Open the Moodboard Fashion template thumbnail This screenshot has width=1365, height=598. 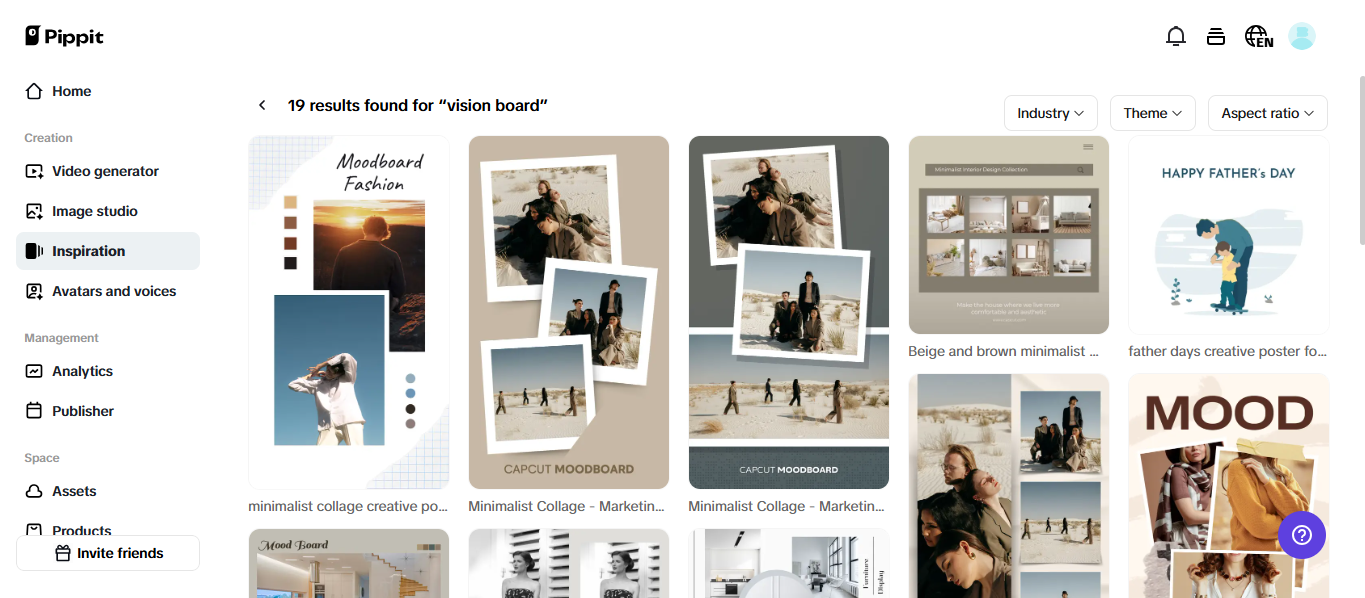[349, 312]
